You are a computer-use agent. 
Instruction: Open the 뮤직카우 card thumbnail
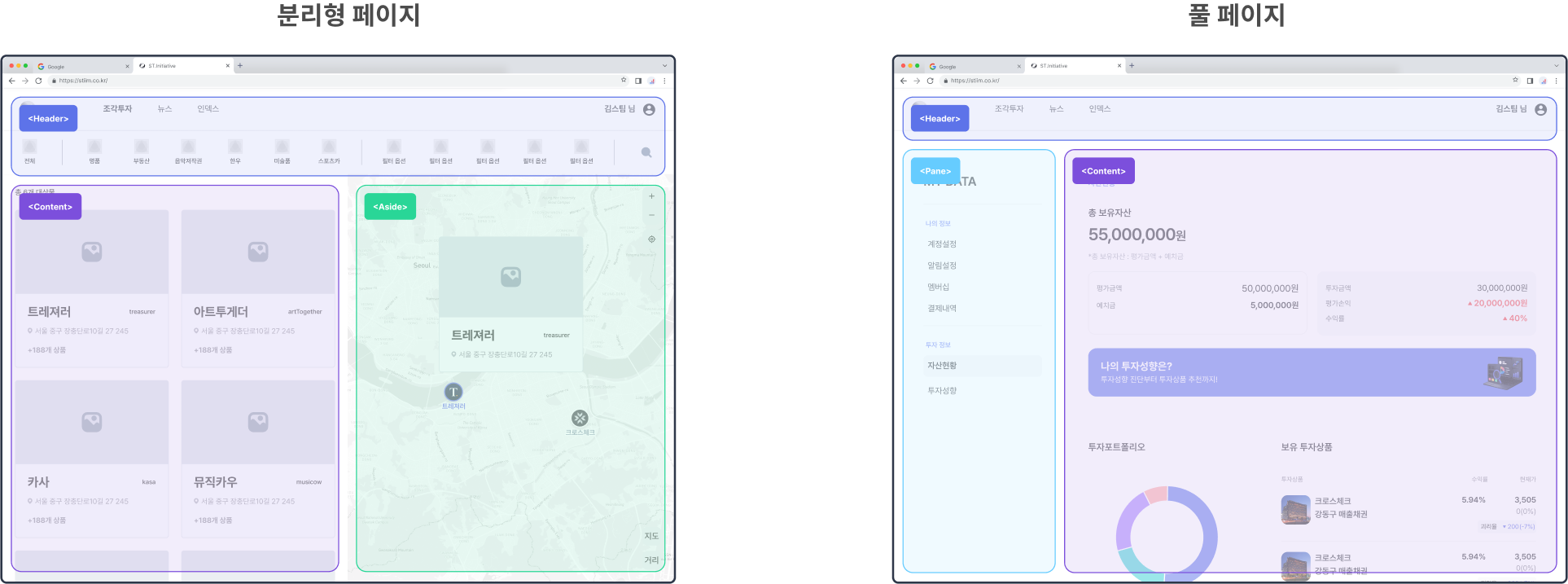[x=258, y=422]
